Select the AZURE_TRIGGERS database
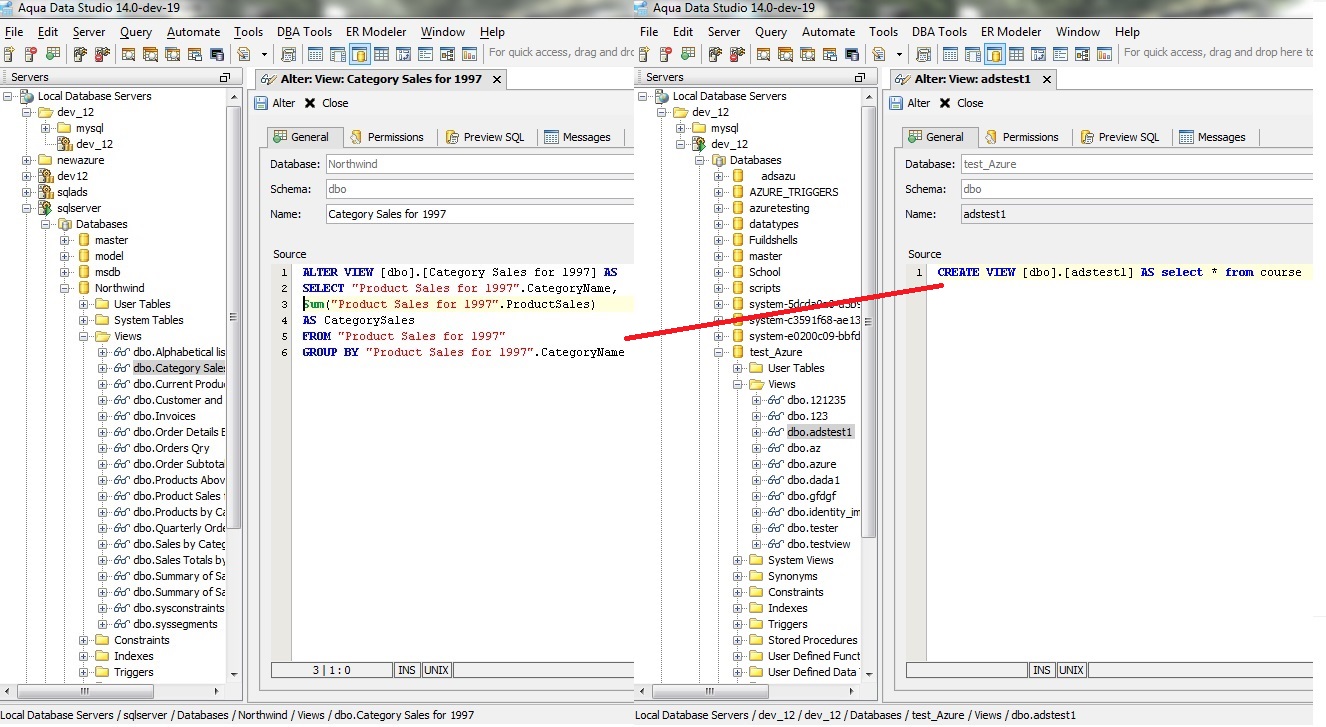 click(x=793, y=192)
